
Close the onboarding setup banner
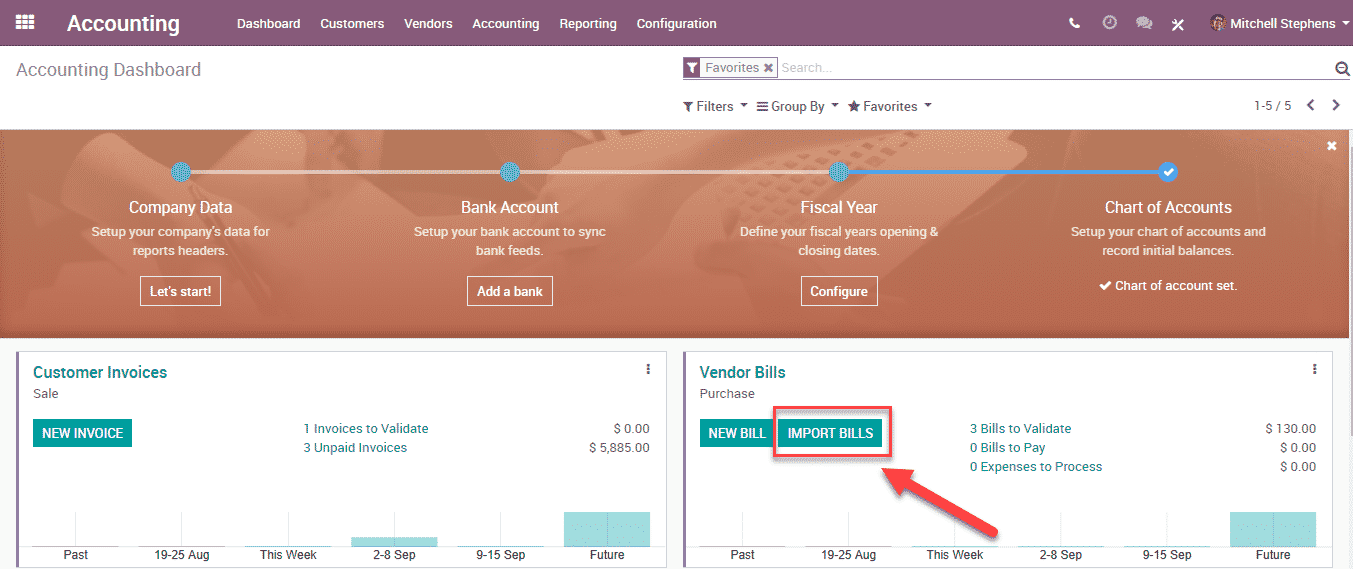coord(1331,146)
